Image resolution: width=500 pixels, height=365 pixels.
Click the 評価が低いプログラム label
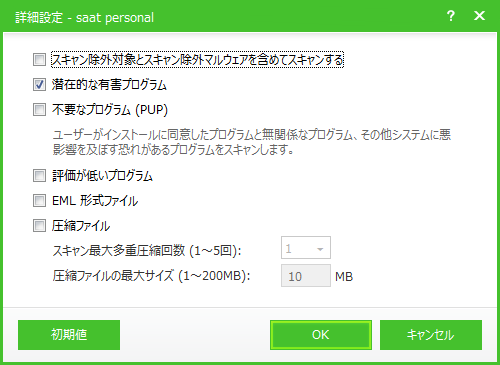coord(102,175)
